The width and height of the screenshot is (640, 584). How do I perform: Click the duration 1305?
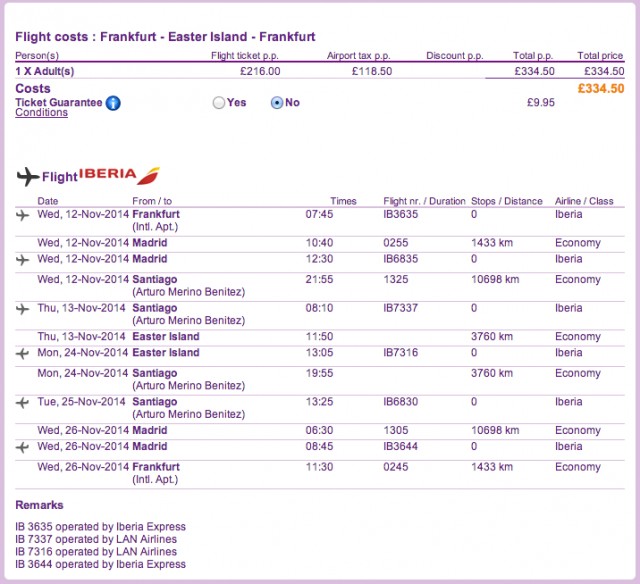click(x=396, y=430)
